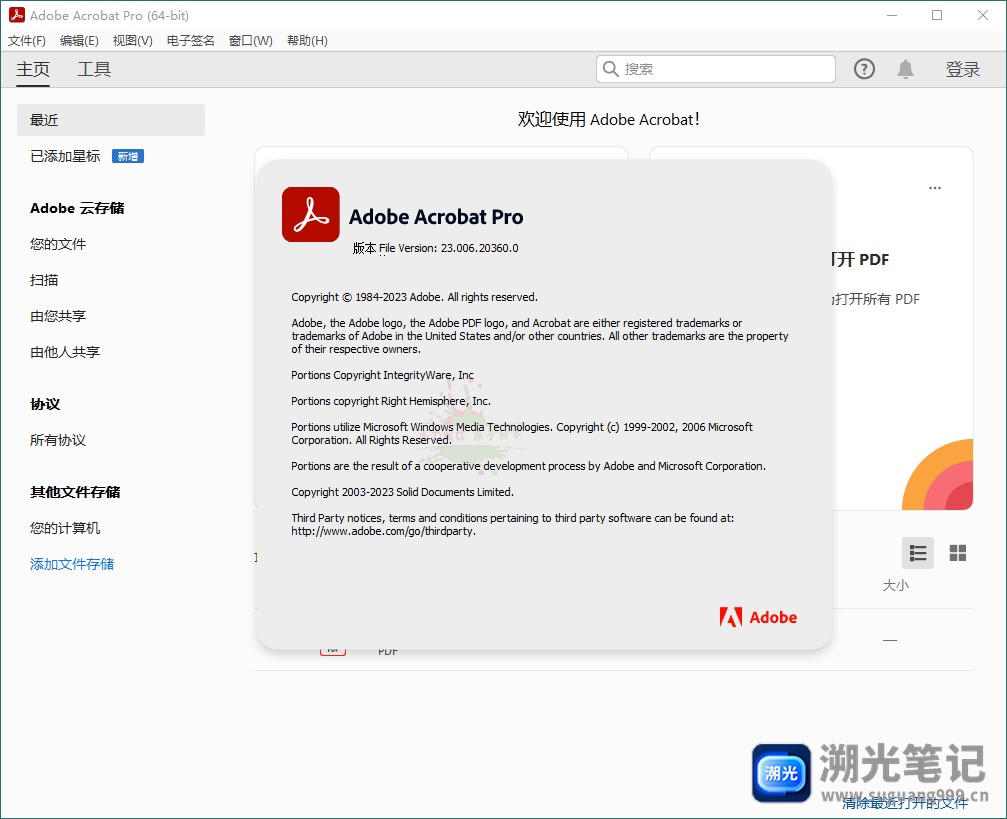Select 已添加星标 in the sidebar

click(65, 156)
